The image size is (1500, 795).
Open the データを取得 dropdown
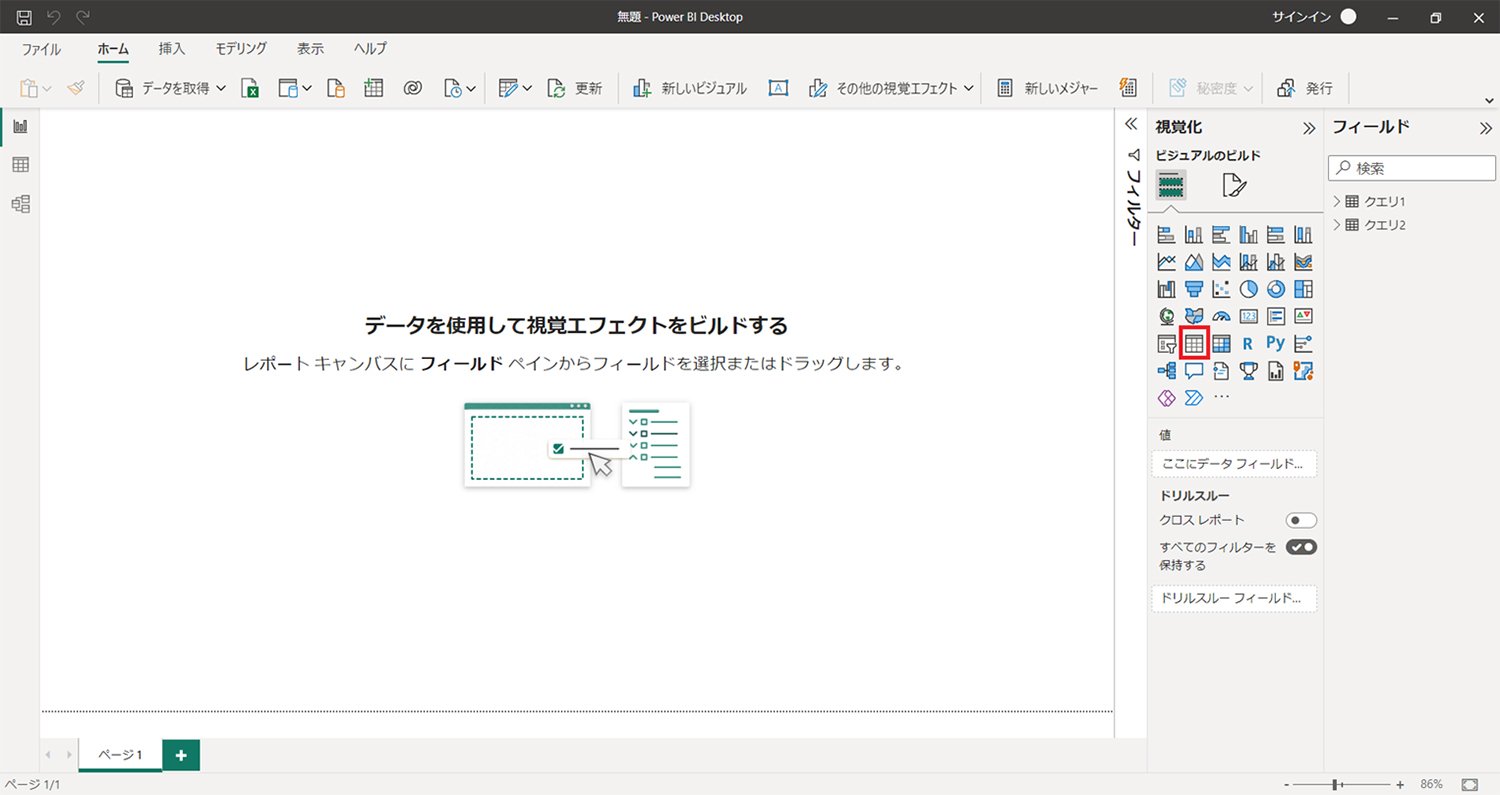171,88
